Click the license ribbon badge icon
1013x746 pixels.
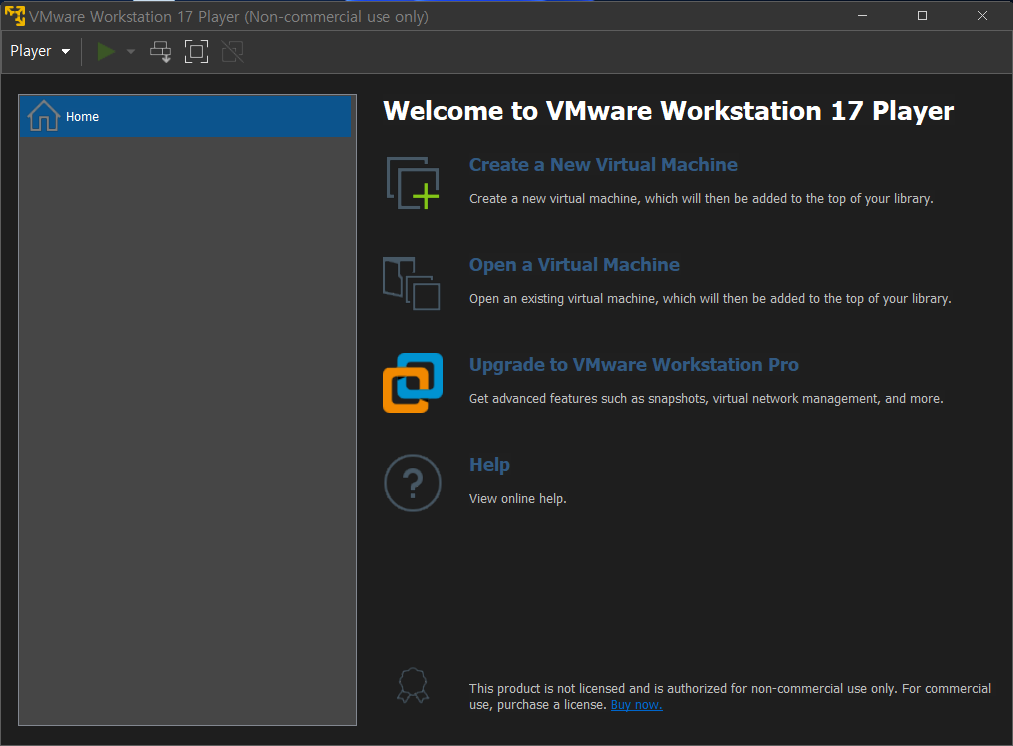click(x=413, y=685)
